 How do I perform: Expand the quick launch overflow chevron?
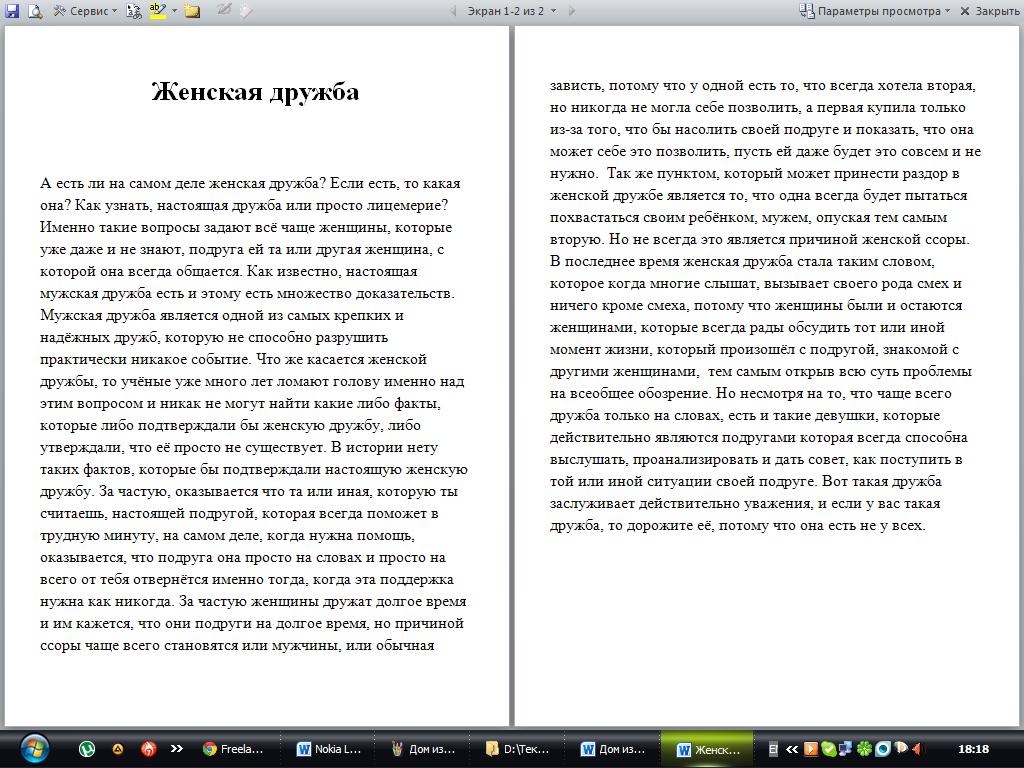coord(176,748)
